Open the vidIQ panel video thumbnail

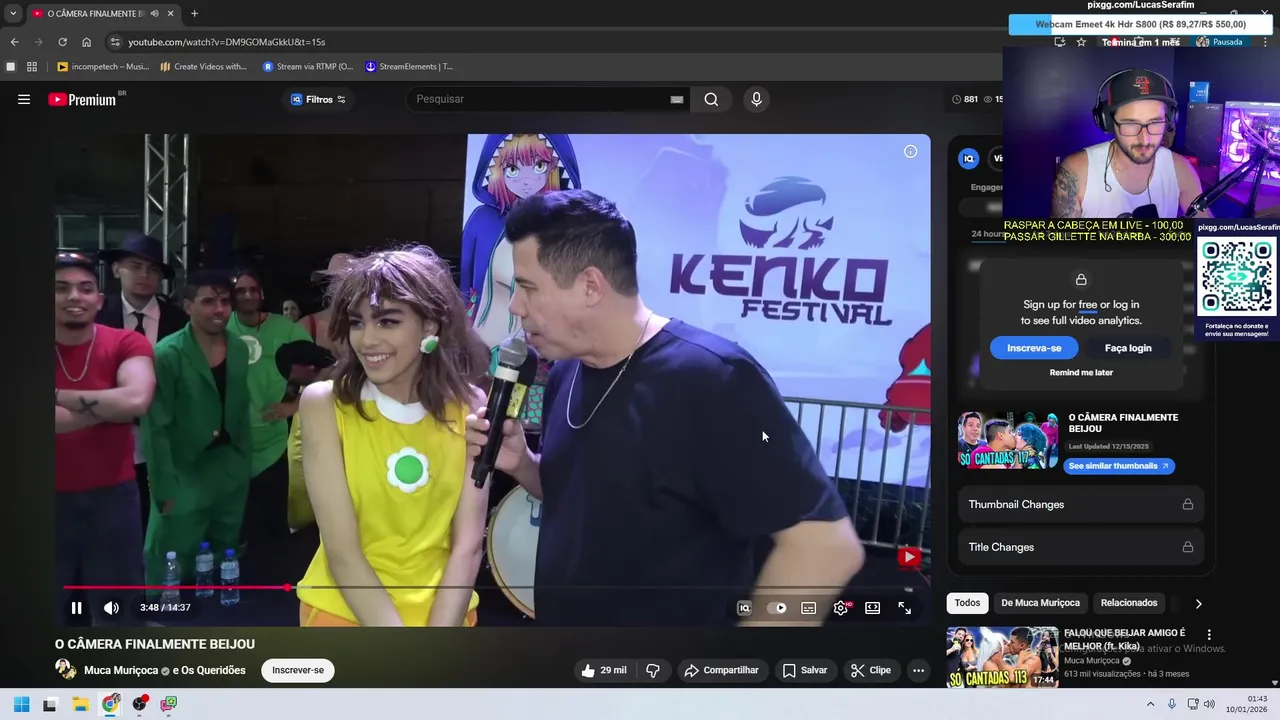click(1008, 440)
